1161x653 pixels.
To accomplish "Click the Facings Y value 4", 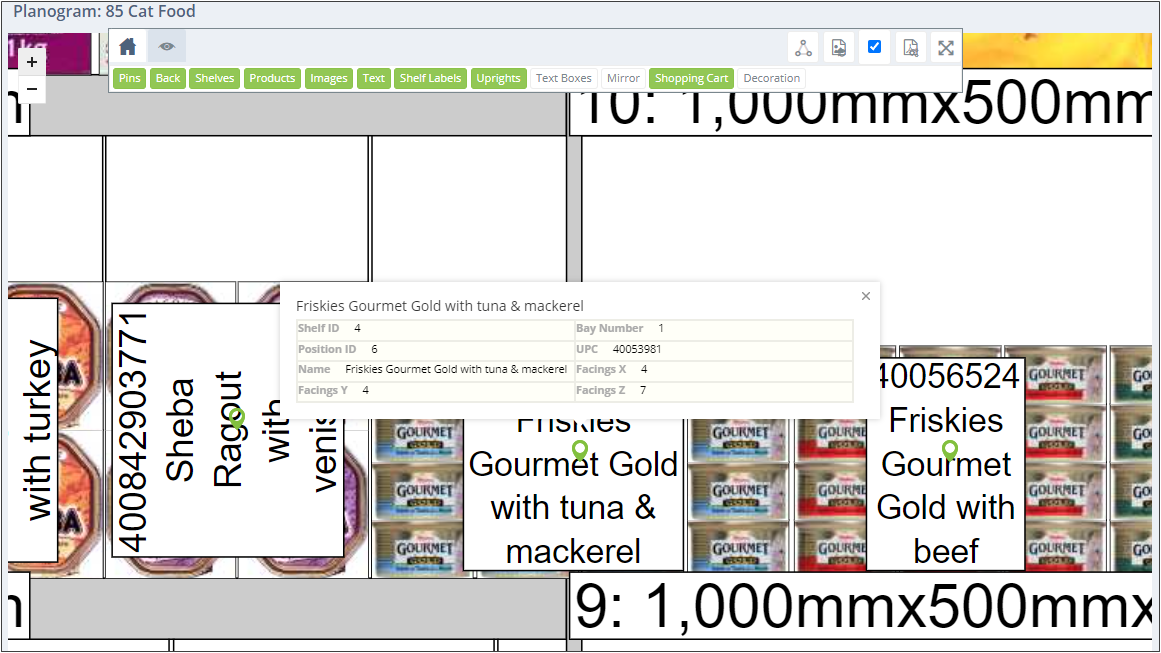I will click(365, 390).
